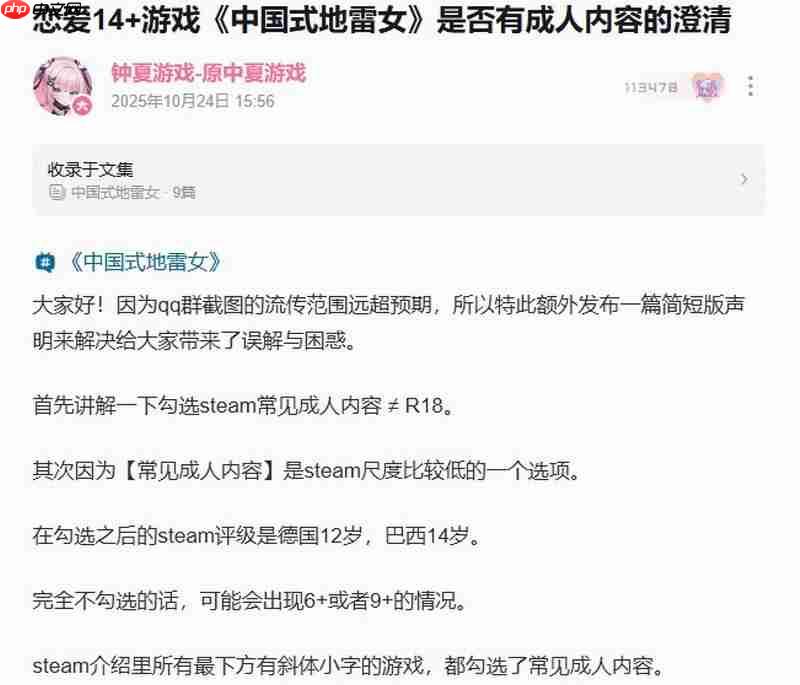Click the heart-shaped fan badge icon
Image resolution: width=800 pixels, height=685 pixels.
(x=707, y=87)
